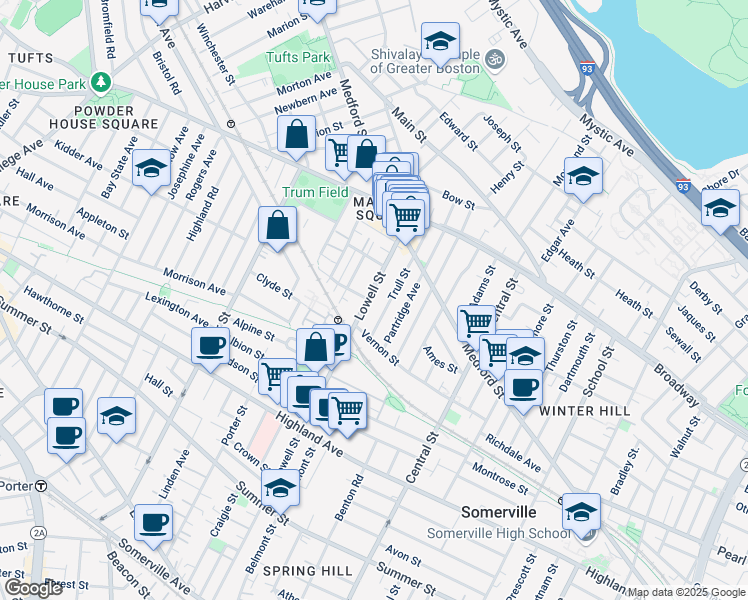The image size is (748, 600).
Task: Click the Powder House Park tree icon
Action: (101, 82)
